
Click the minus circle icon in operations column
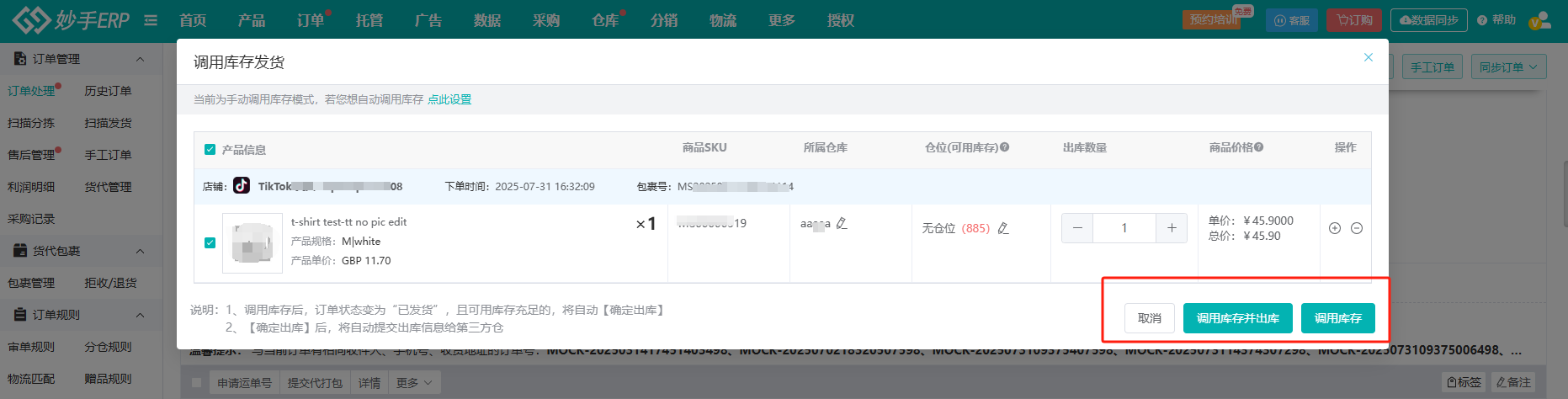pyautogui.click(x=1357, y=228)
